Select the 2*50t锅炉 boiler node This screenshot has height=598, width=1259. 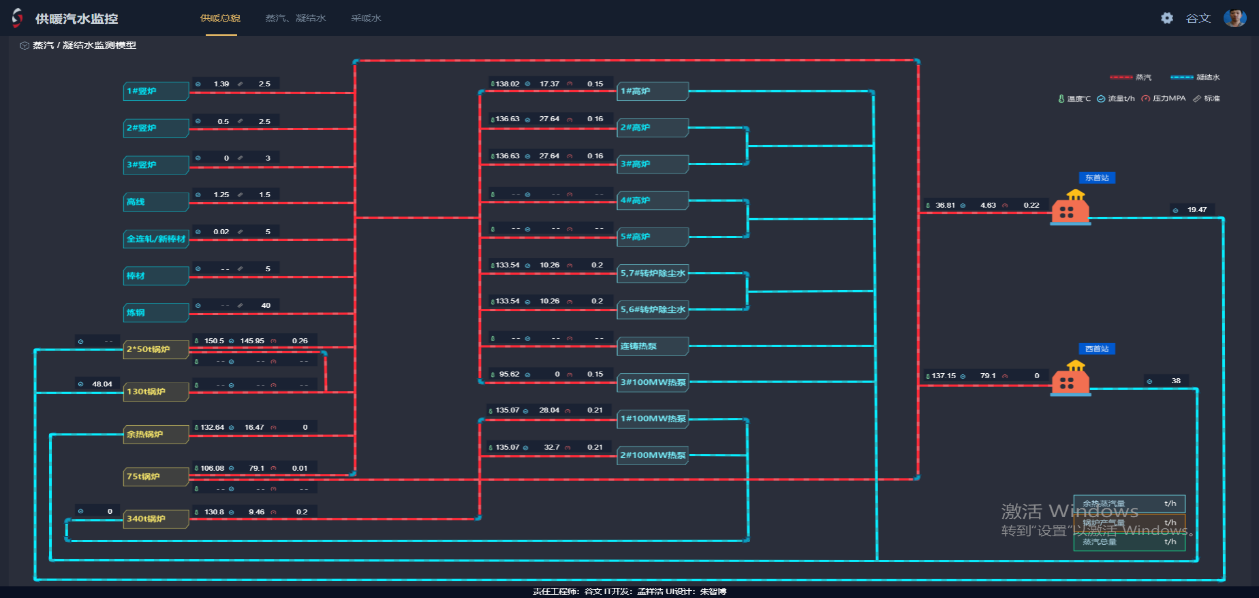[x=156, y=350]
